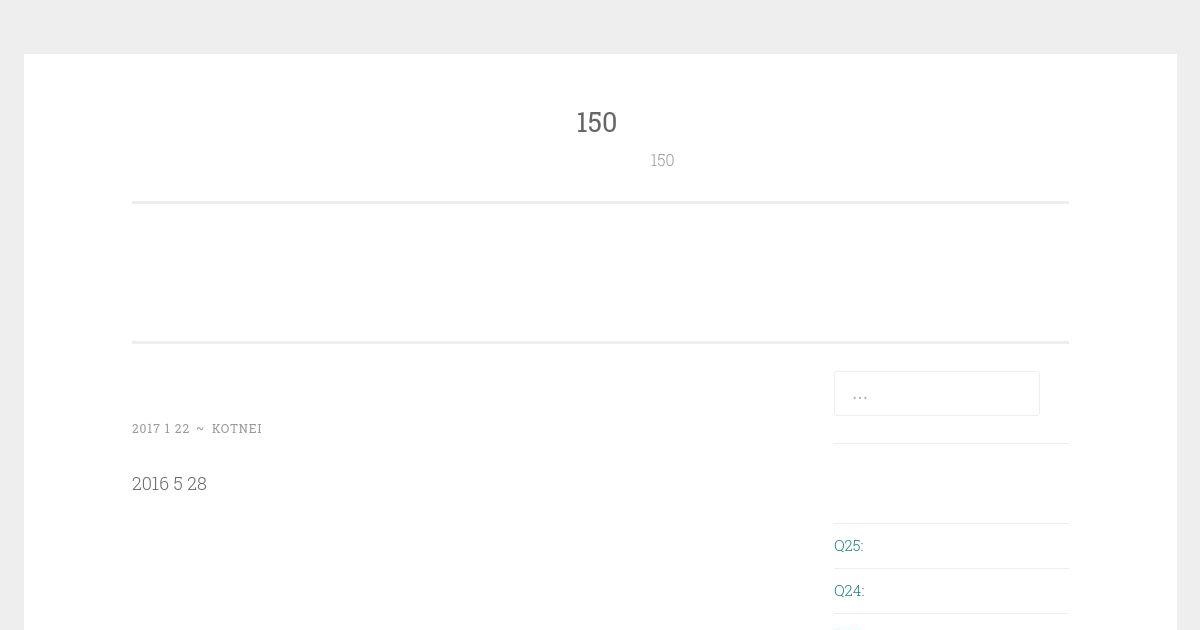1200x630 pixels.
Task: Click the blank heading area above Q25
Action: pyautogui.click(x=950, y=484)
